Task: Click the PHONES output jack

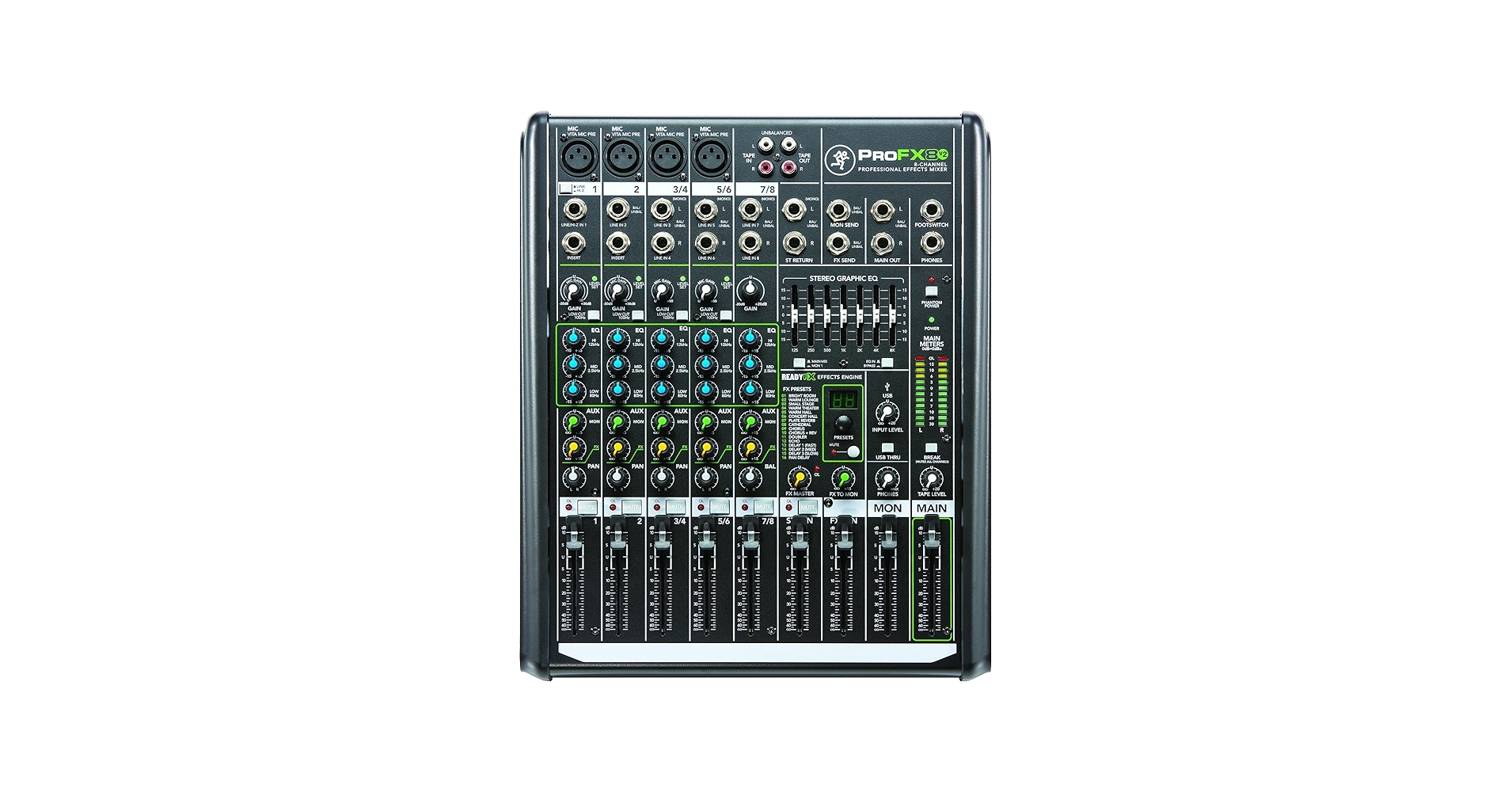Action: (931, 243)
